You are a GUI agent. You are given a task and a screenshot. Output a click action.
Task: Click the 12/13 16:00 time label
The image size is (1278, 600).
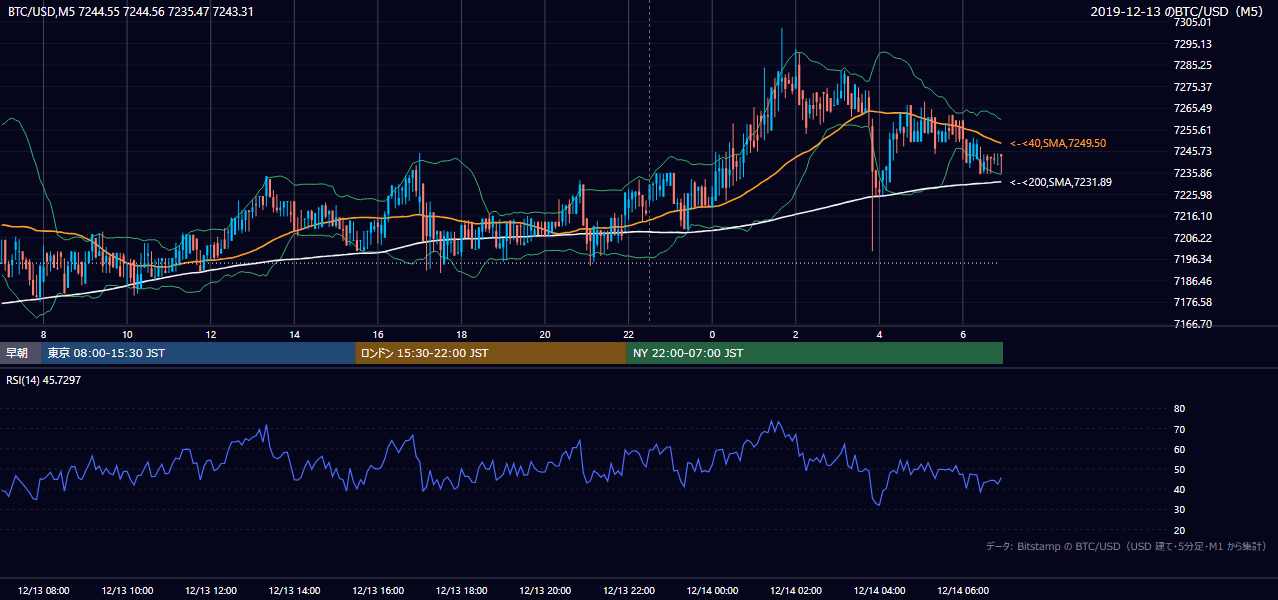point(377,591)
